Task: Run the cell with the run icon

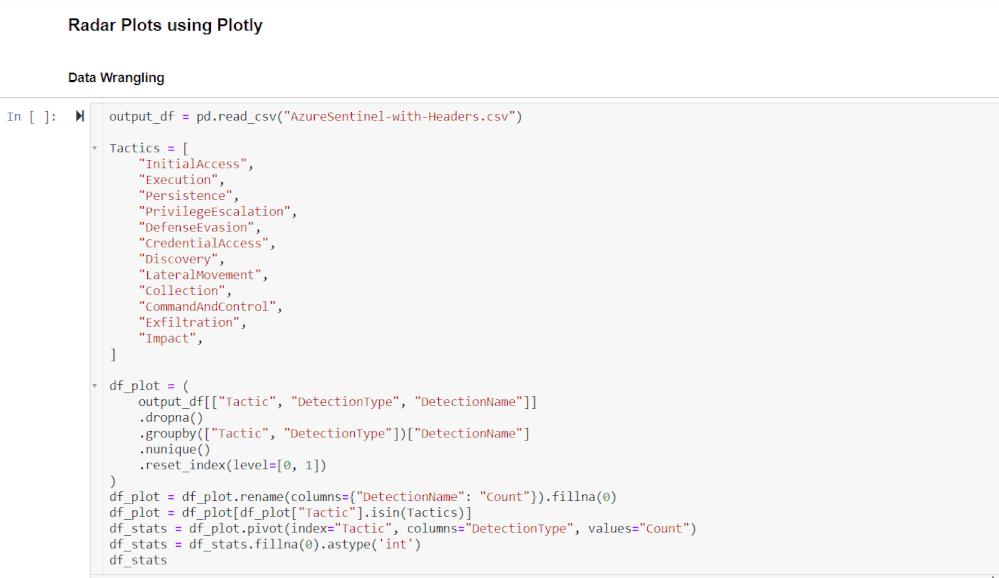Action: click(x=80, y=116)
